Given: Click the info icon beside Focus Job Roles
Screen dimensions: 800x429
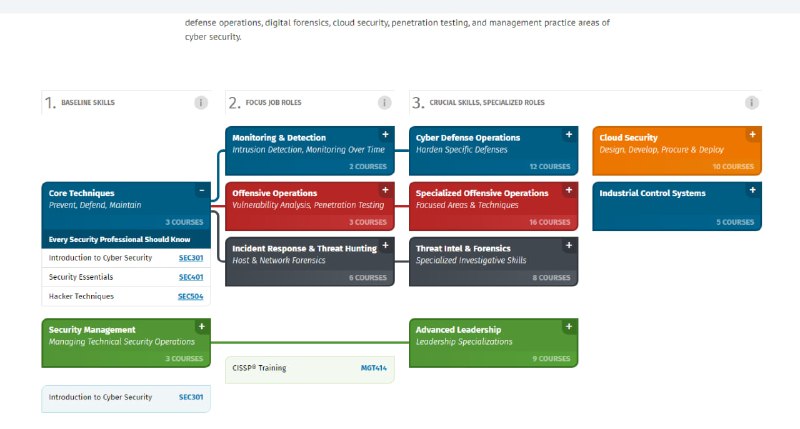Looking at the screenshot, I should [x=385, y=102].
